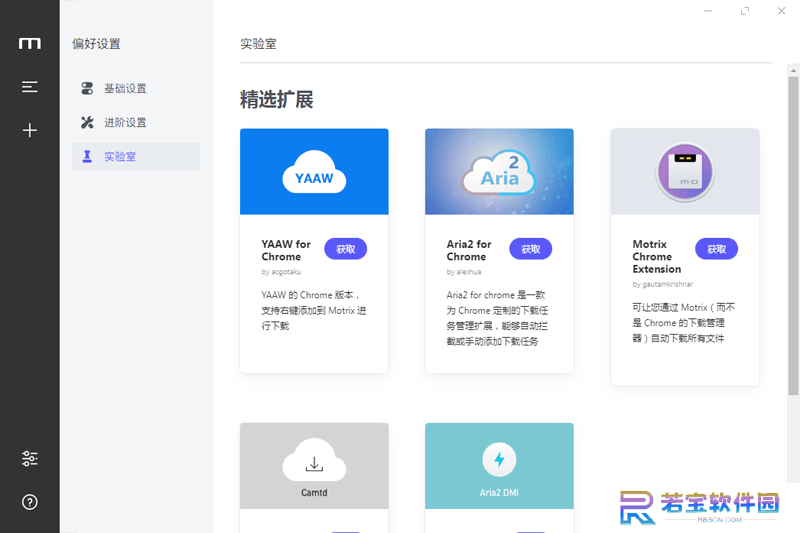Click the YAAW extension description text
The image size is (800, 533).
314,310
